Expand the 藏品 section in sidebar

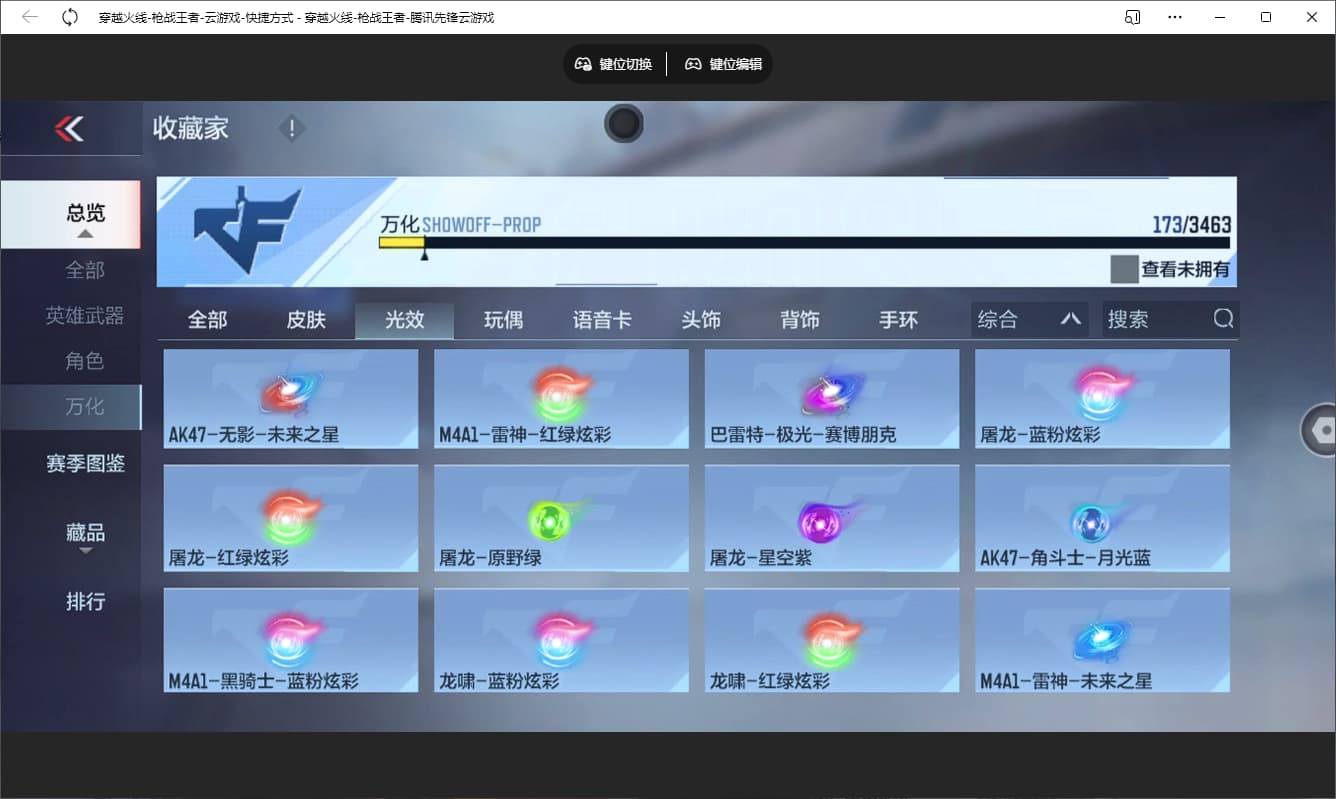click(84, 532)
